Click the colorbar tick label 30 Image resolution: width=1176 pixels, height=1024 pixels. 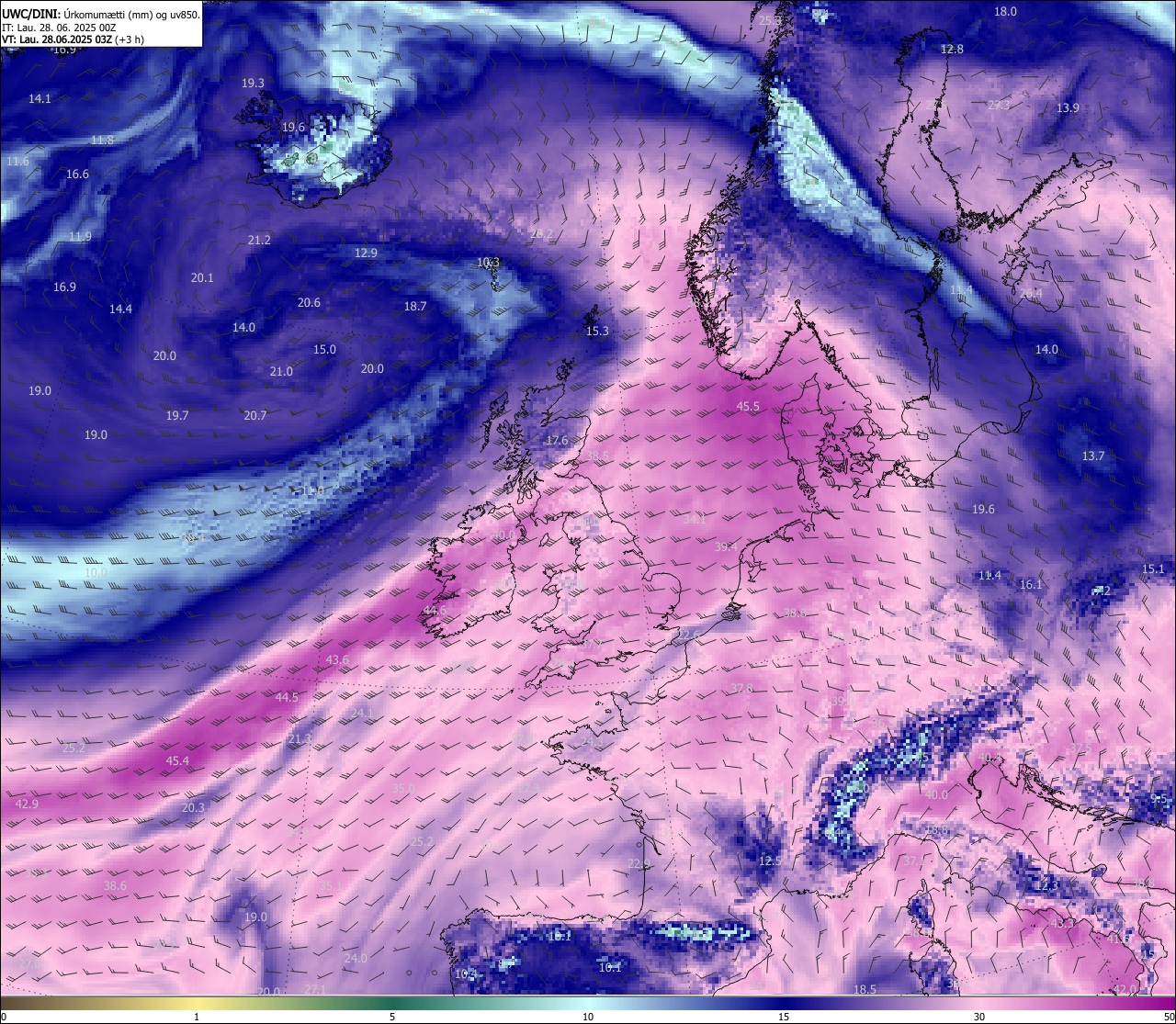[979, 1017]
